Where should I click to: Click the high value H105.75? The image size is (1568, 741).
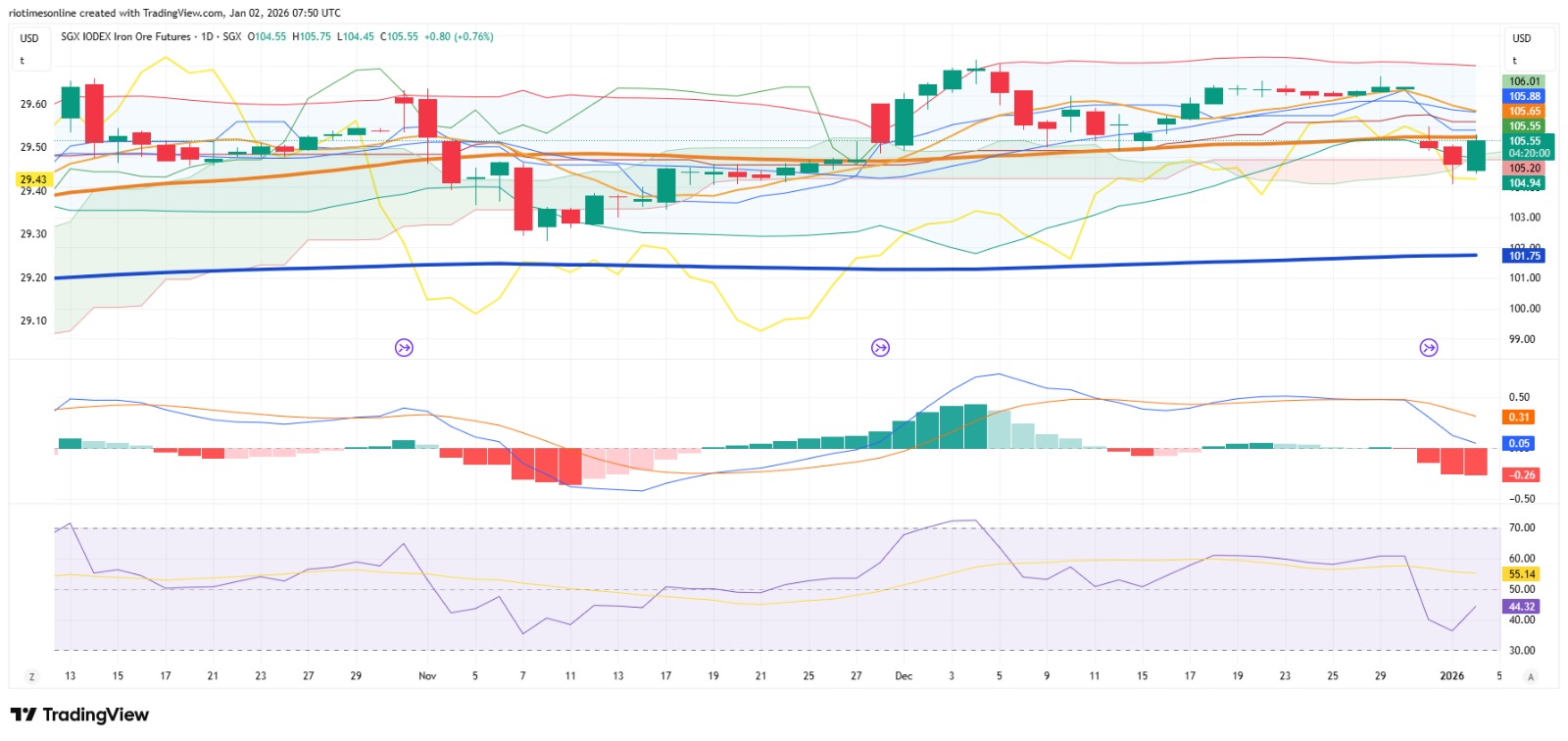[x=312, y=36]
